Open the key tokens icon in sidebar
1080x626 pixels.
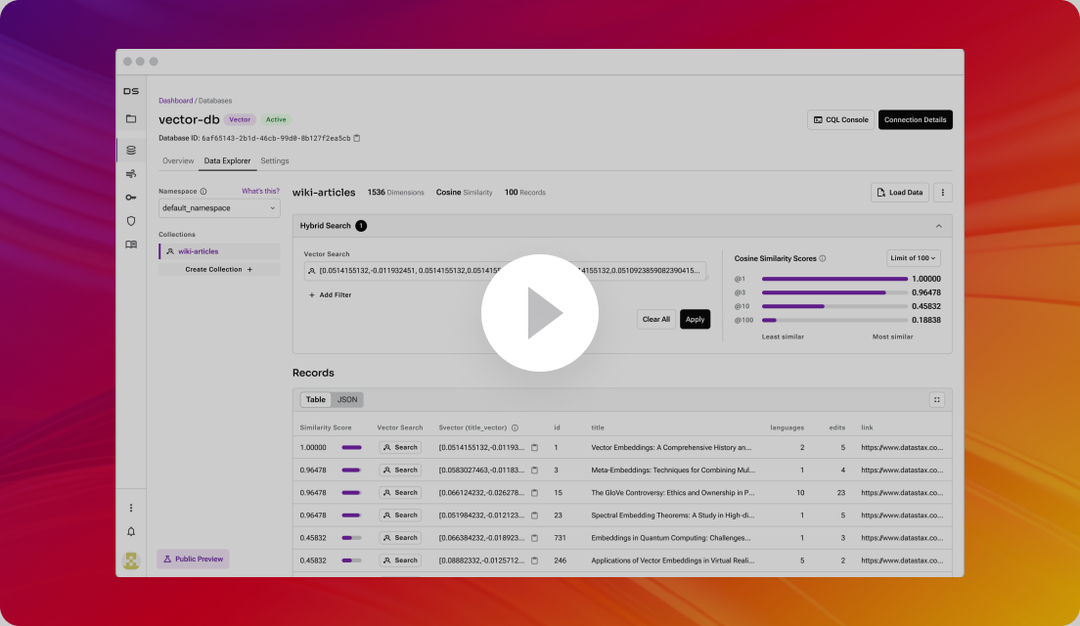[x=131, y=198]
